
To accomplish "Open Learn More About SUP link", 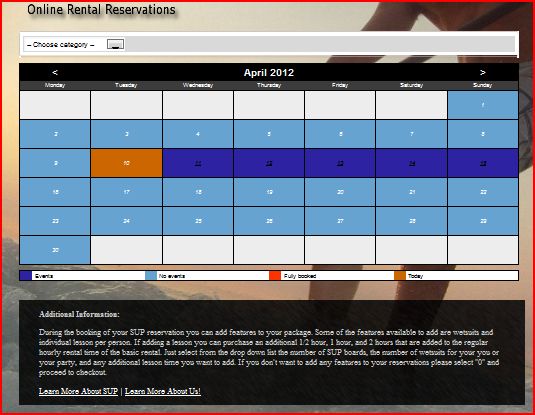I will pyautogui.click(x=78, y=391).
